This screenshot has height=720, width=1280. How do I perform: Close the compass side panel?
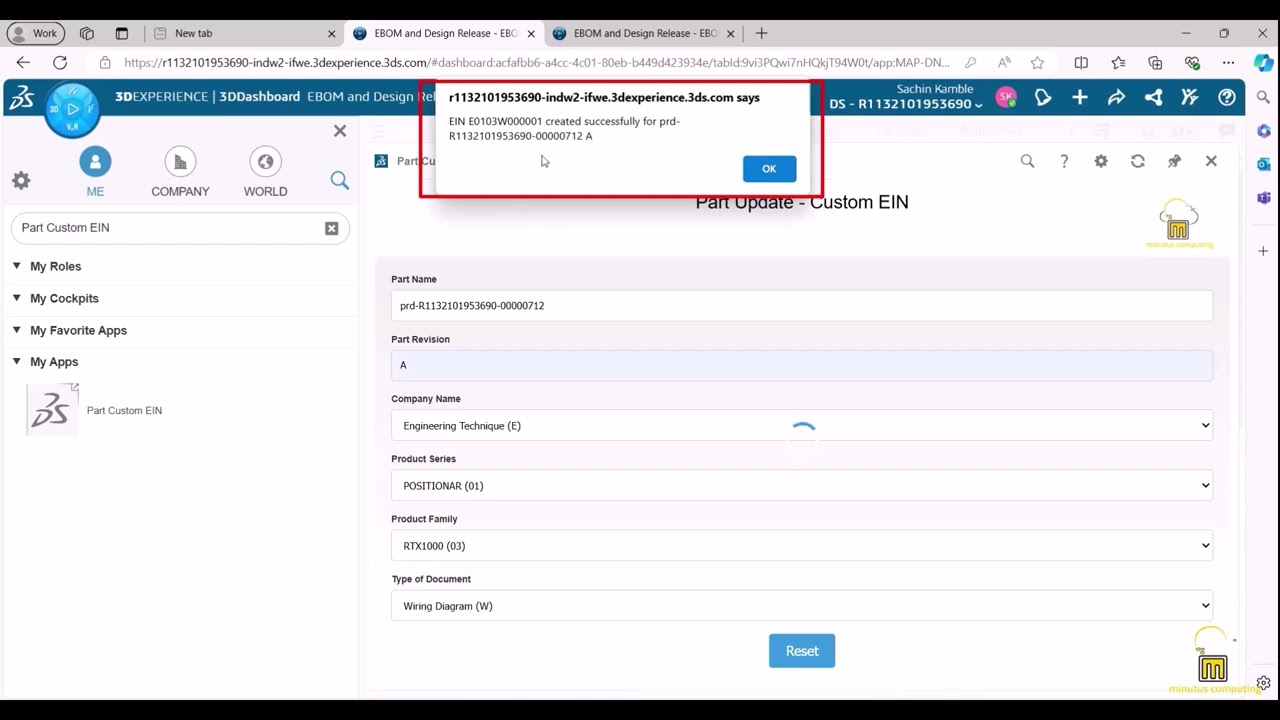pyautogui.click(x=340, y=131)
